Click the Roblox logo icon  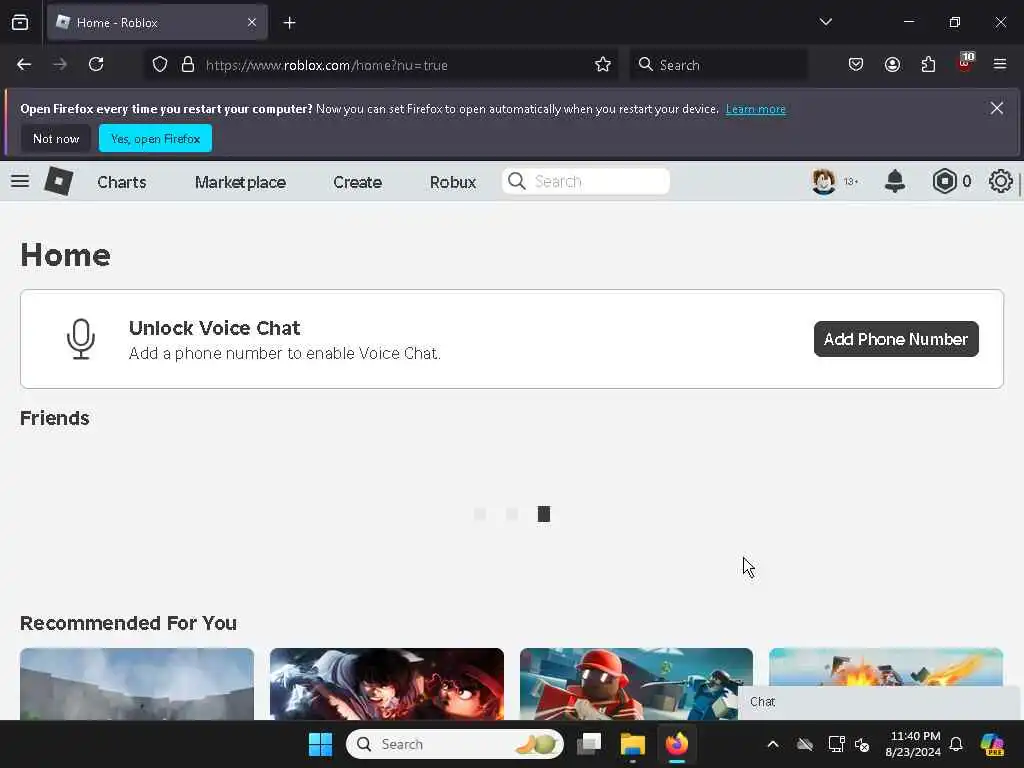[58, 181]
